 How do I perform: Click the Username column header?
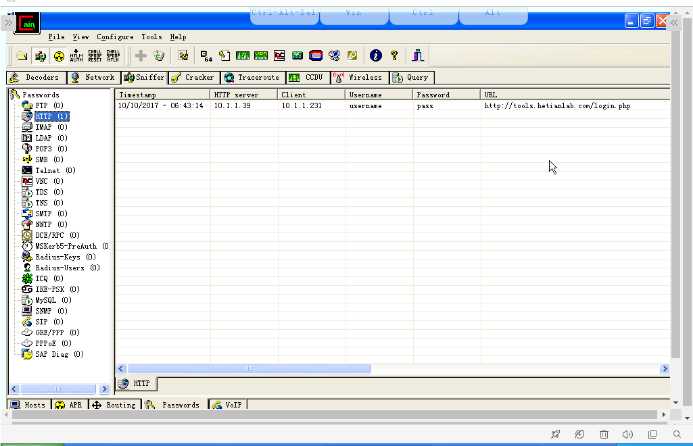point(378,95)
